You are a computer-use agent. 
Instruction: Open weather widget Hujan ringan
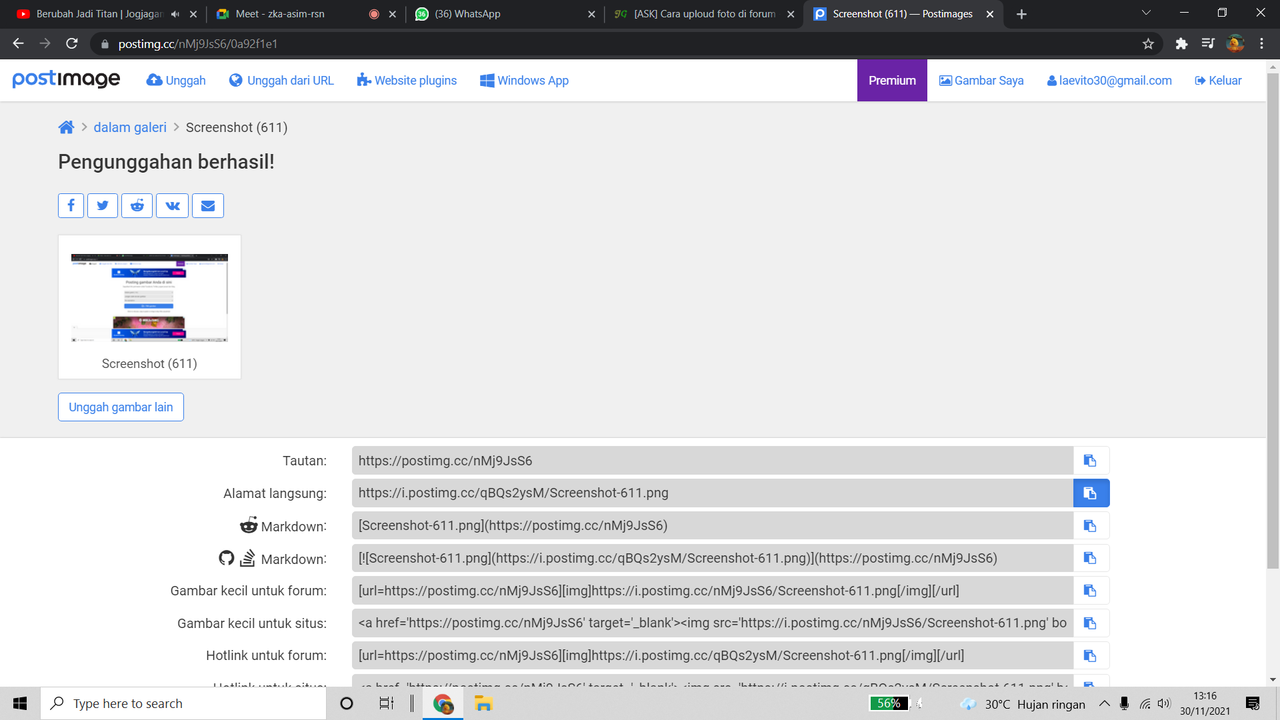click(1024, 704)
